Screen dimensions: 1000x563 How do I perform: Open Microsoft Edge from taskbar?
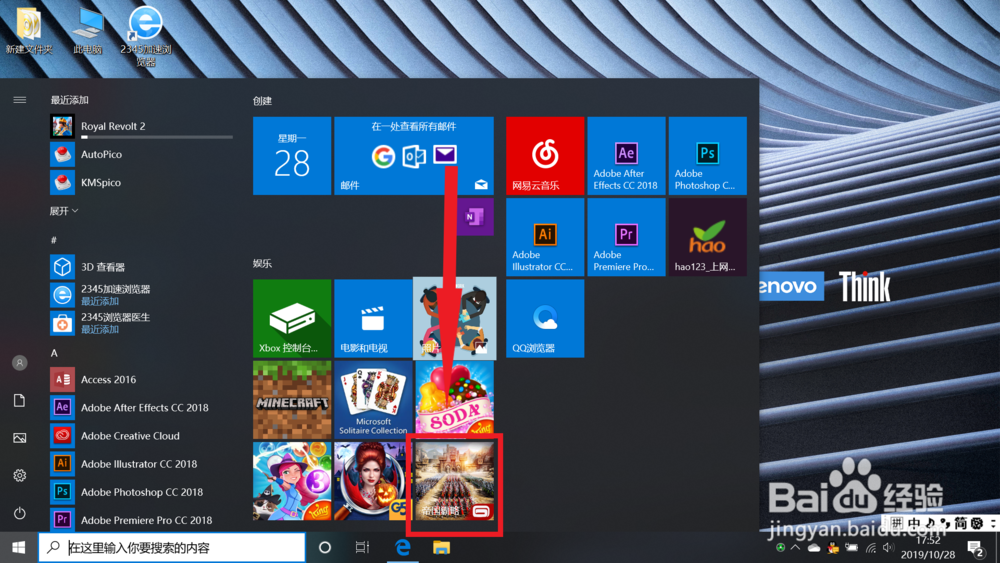(x=402, y=547)
